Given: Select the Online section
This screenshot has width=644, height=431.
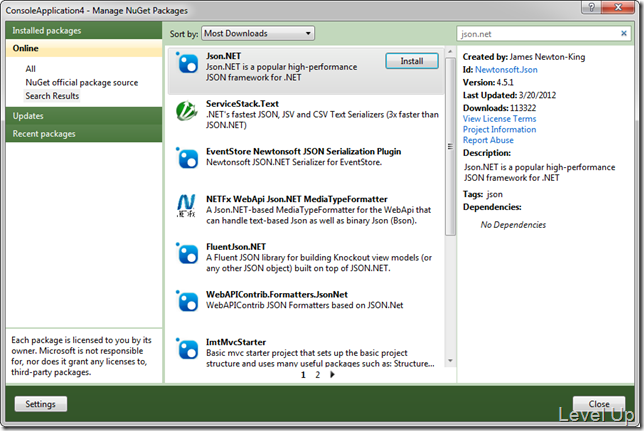Looking at the screenshot, I should [84, 48].
